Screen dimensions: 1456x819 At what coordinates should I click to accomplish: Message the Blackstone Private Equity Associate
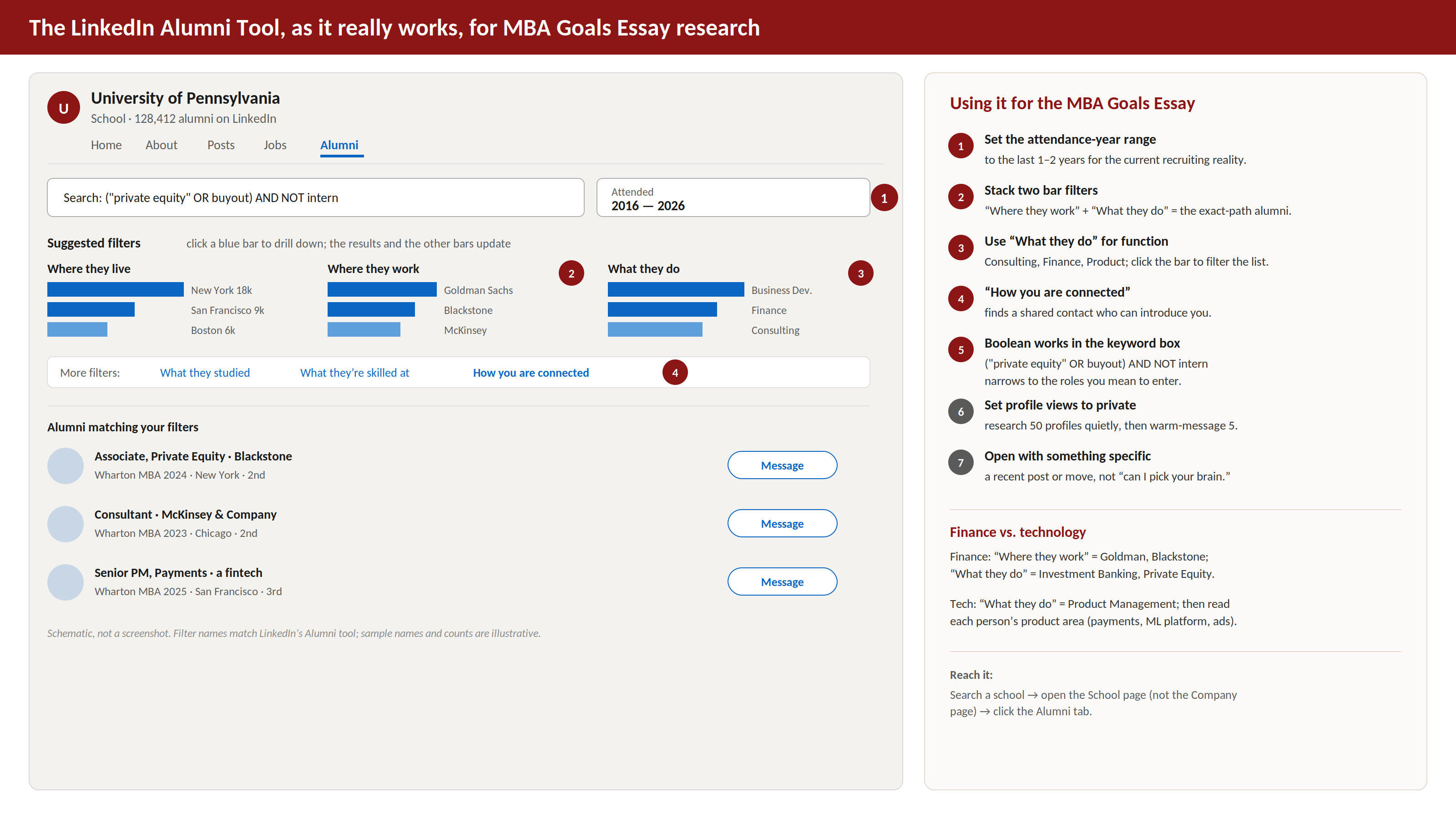(782, 465)
